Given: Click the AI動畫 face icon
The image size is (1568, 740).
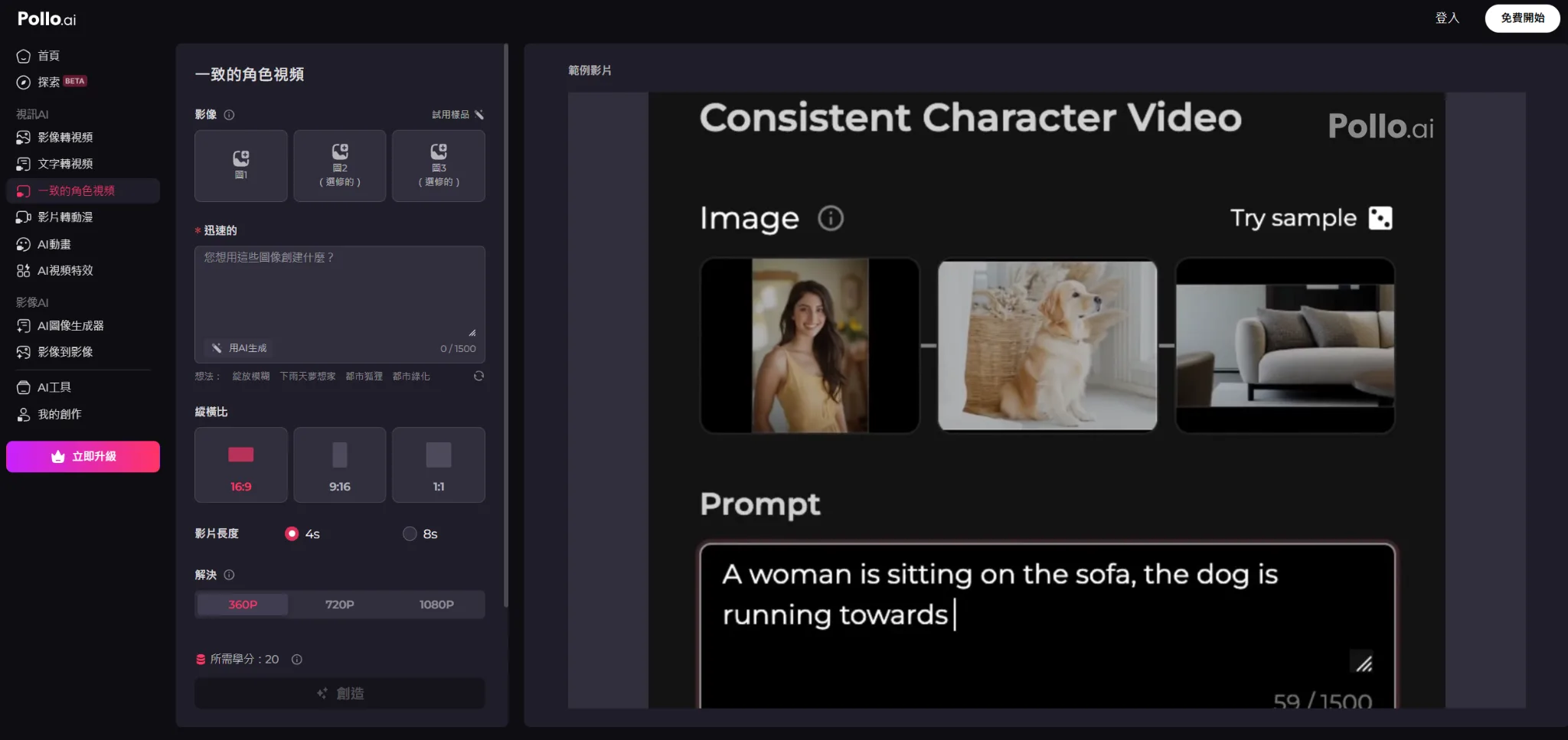Looking at the screenshot, I should [x=24, y=244].
